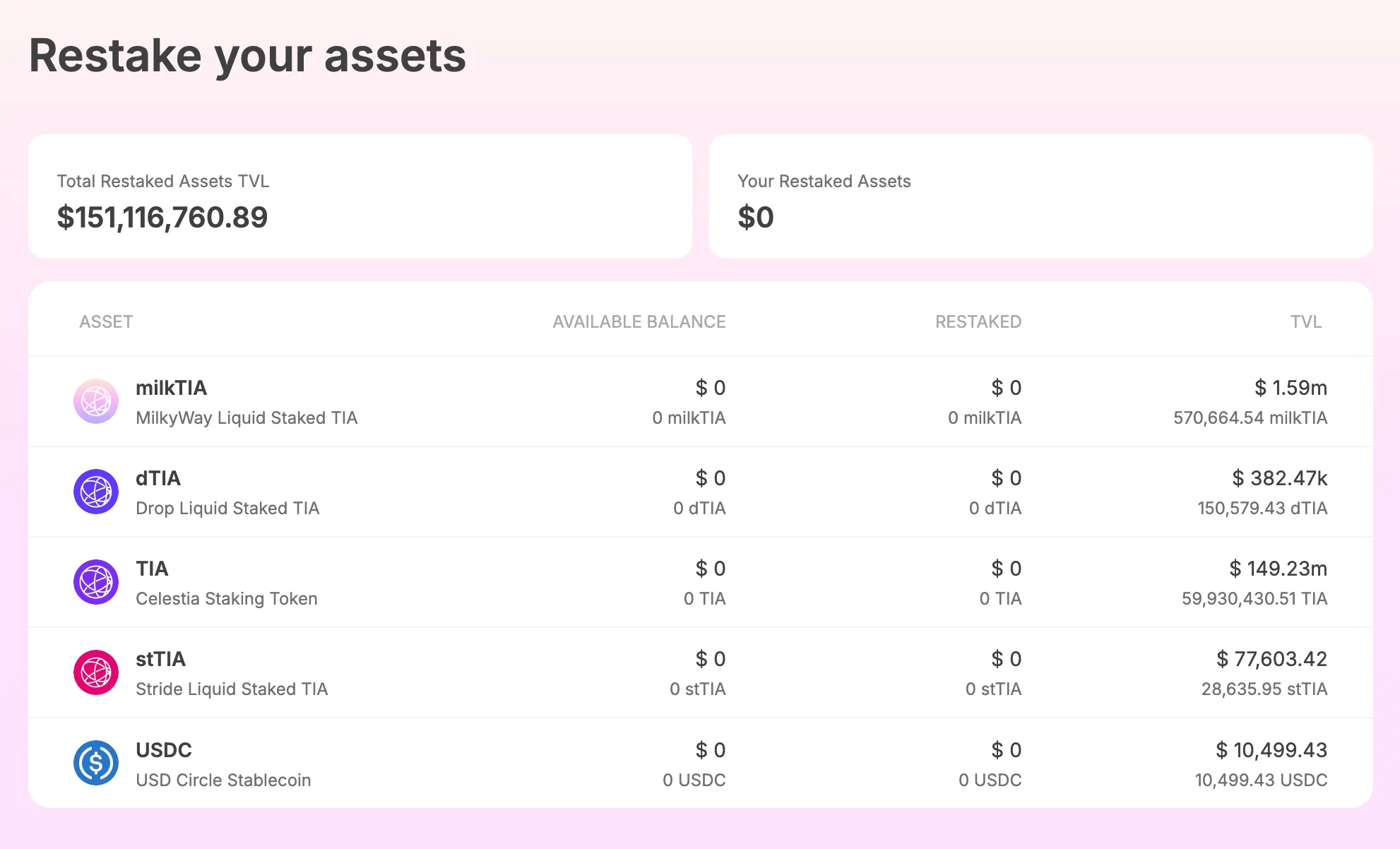Click the stTIA pink token icon
This screenshot has height=849, width=1400.
[x=96, y=672]
